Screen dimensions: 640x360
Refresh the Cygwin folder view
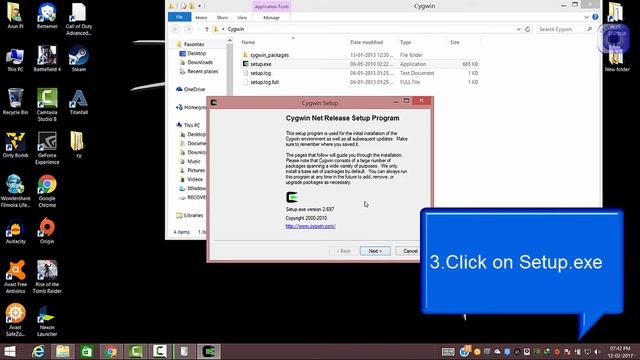coord(527,29)
